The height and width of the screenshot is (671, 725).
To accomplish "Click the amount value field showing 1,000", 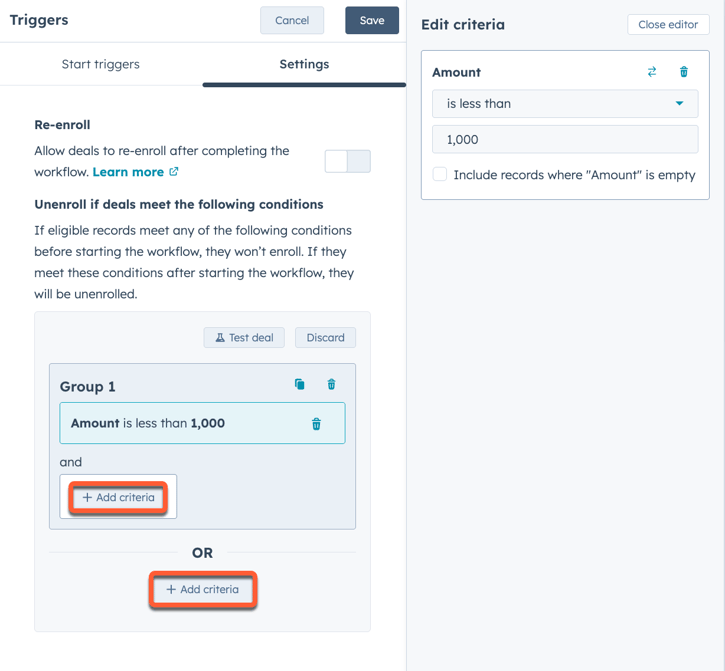I will point(565,140).
